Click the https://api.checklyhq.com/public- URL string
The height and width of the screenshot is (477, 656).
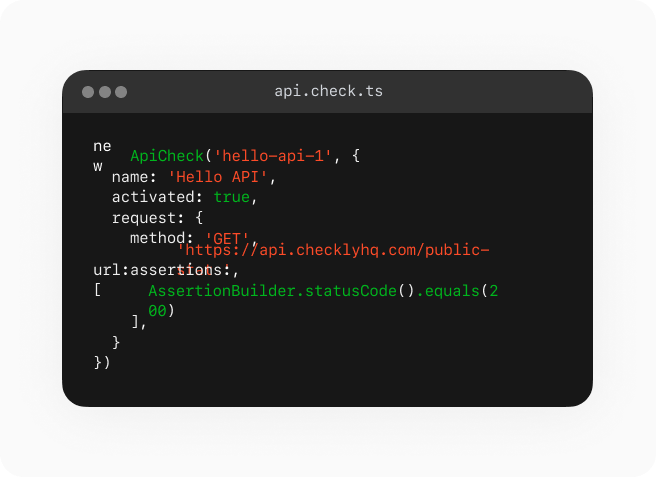click(333, 250)
